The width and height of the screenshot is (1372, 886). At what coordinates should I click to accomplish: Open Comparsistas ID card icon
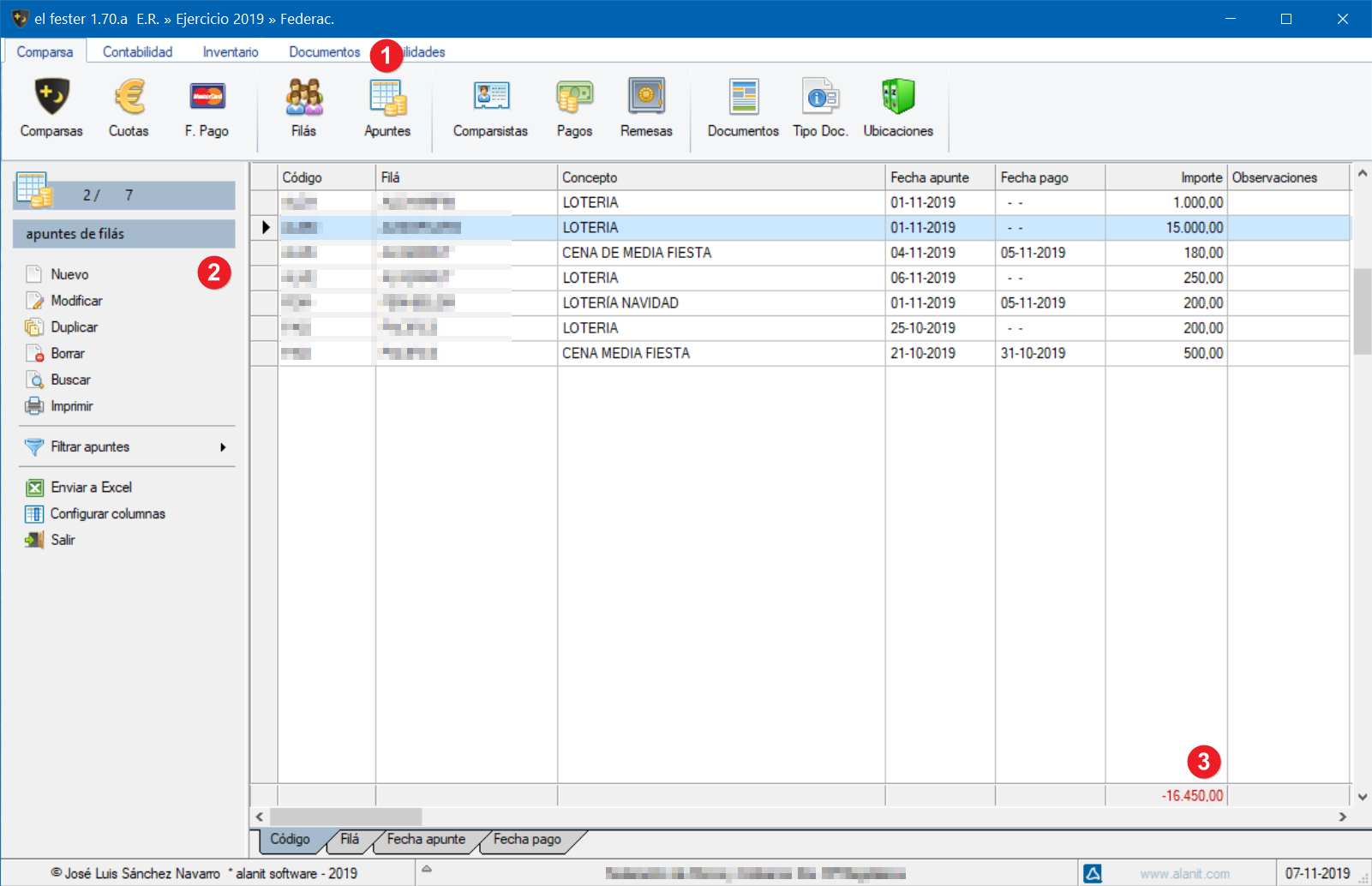[490, 98]
